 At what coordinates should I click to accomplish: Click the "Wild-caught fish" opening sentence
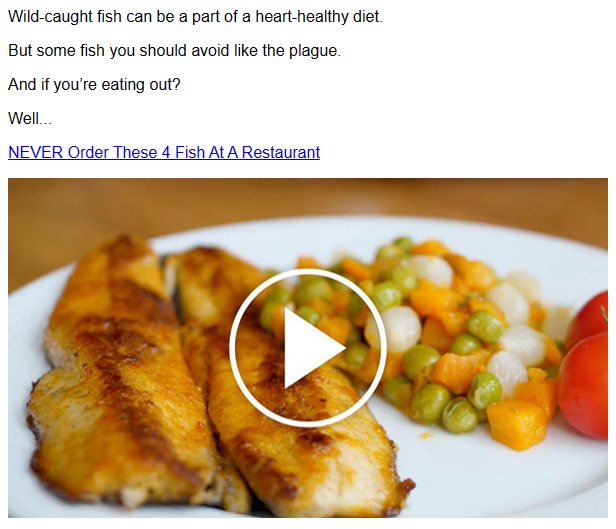(x=195, y=16)
